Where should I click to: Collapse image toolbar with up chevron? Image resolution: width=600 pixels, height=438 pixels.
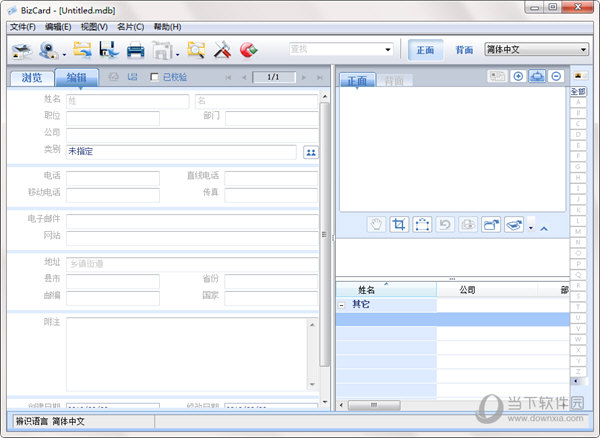click(544, 229)
